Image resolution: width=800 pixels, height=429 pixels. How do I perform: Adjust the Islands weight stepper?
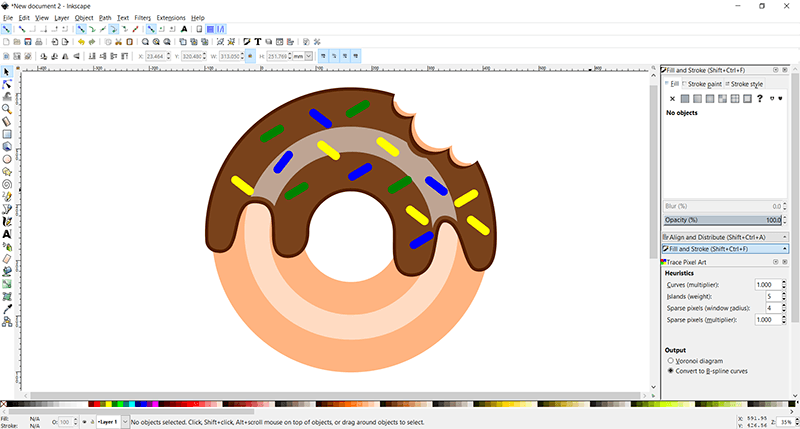click(784, 296)
